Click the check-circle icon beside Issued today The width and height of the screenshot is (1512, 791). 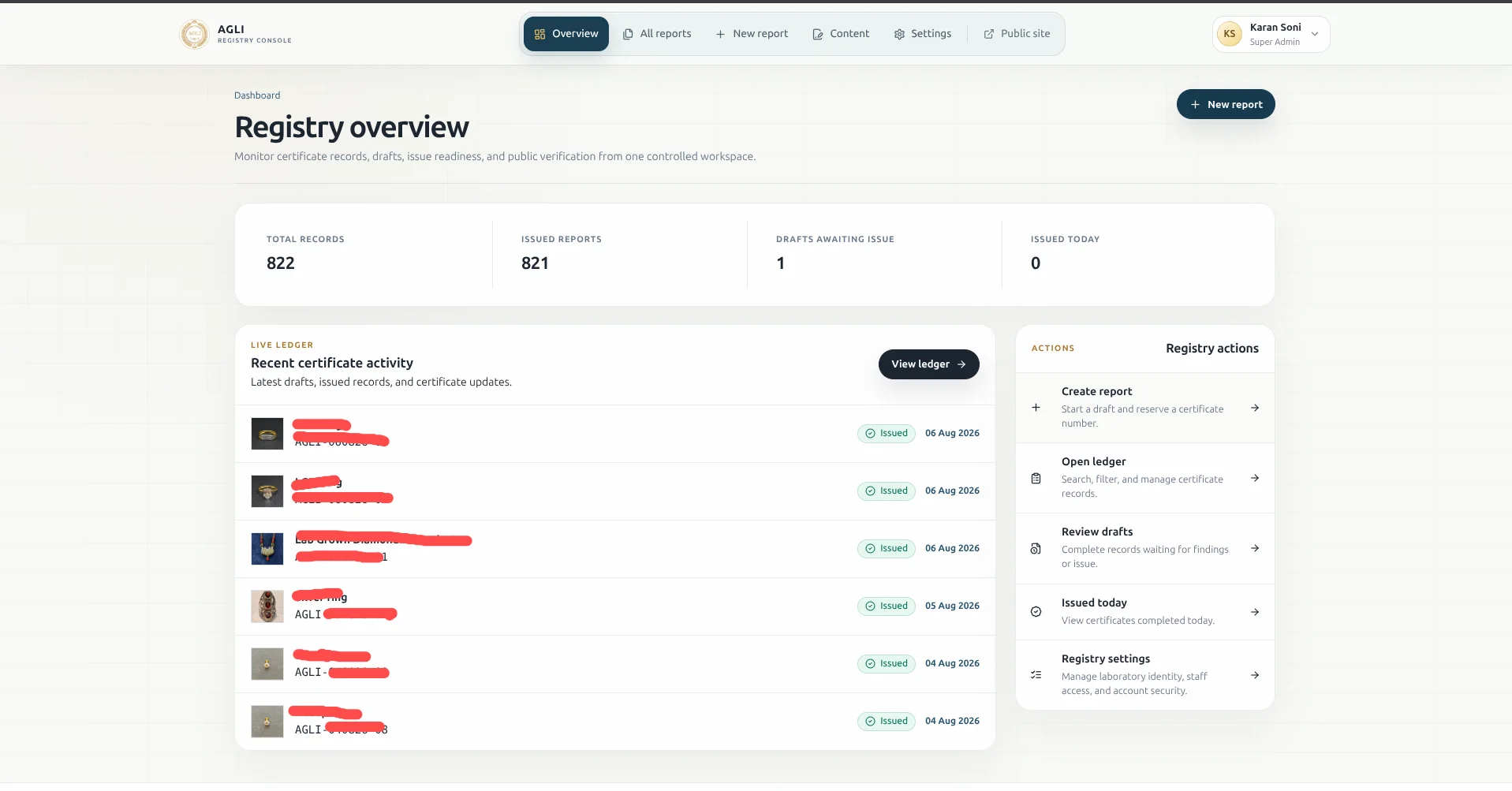click(1036, 612)
